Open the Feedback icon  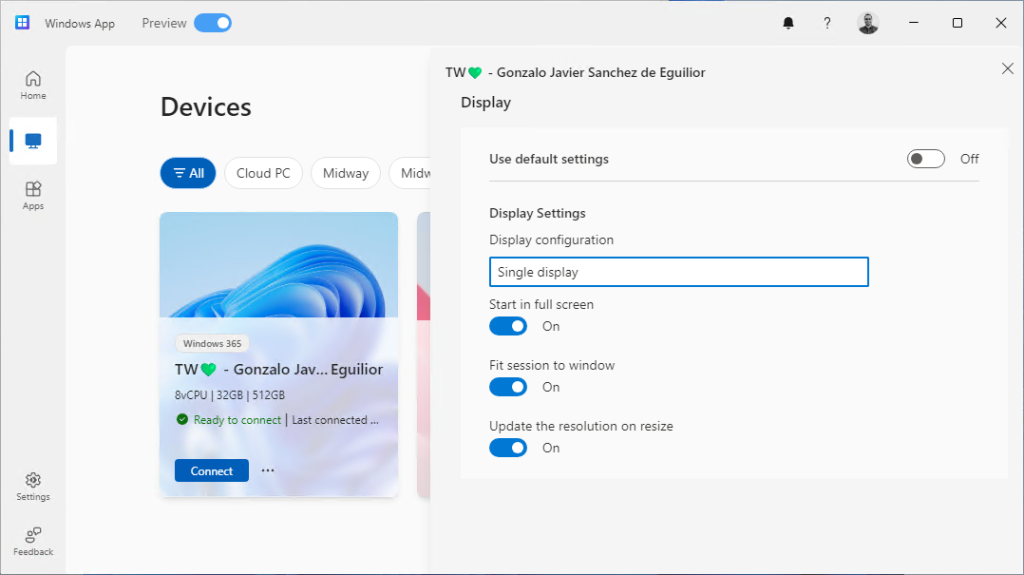tap(33, 540)
